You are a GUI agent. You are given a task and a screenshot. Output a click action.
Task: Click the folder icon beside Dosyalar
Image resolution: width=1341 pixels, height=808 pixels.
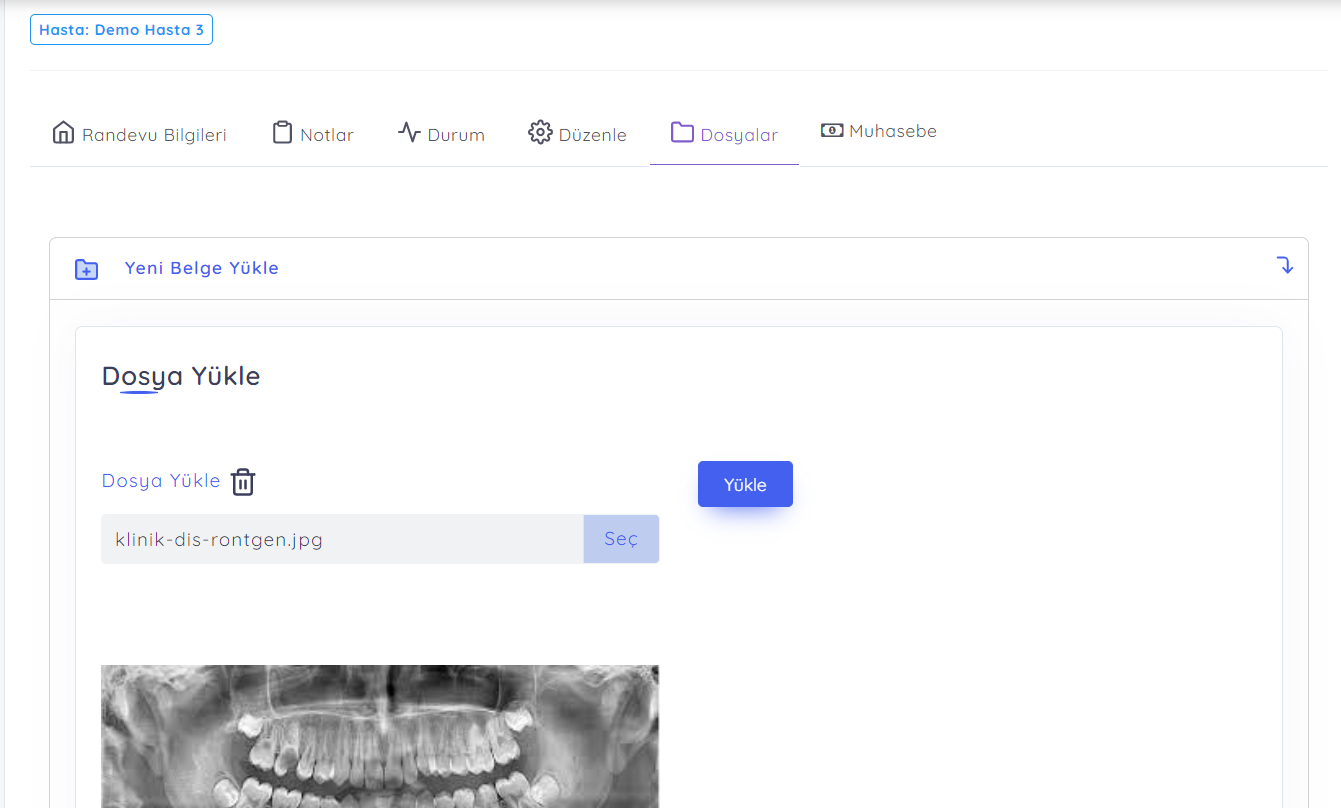click(x=682, y=133)
